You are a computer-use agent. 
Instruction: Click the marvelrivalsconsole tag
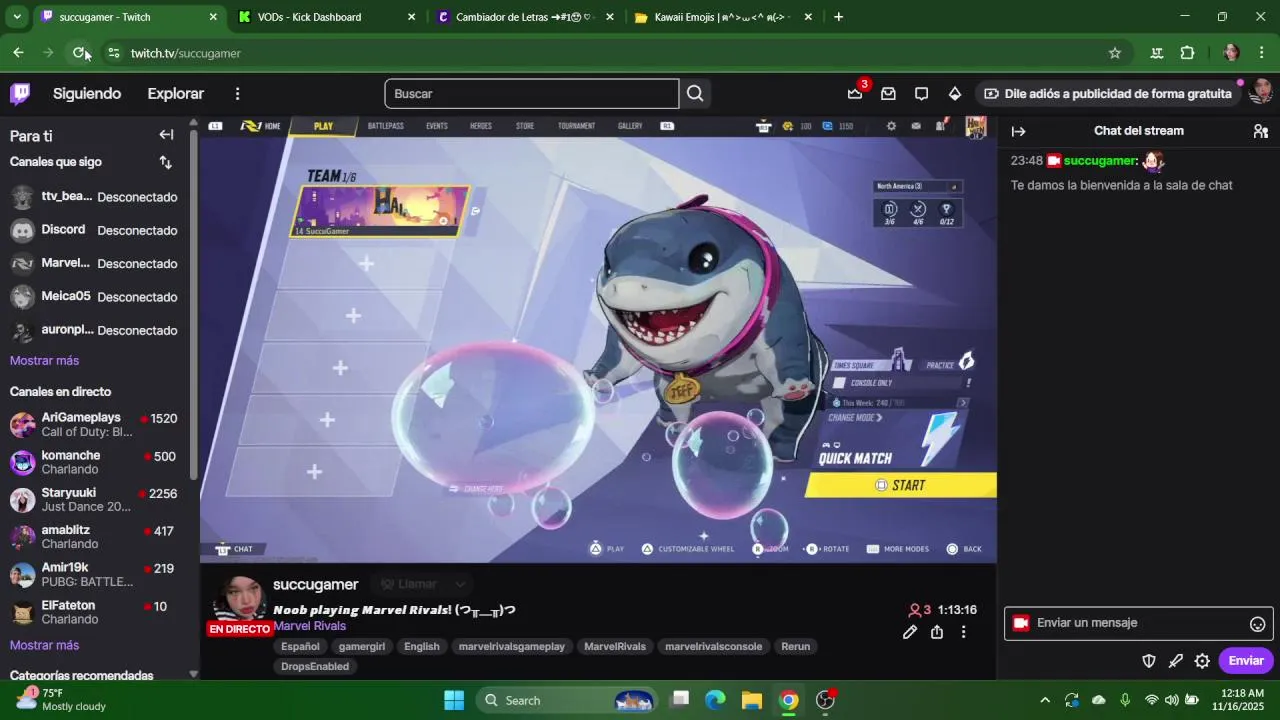coord(714,647)
